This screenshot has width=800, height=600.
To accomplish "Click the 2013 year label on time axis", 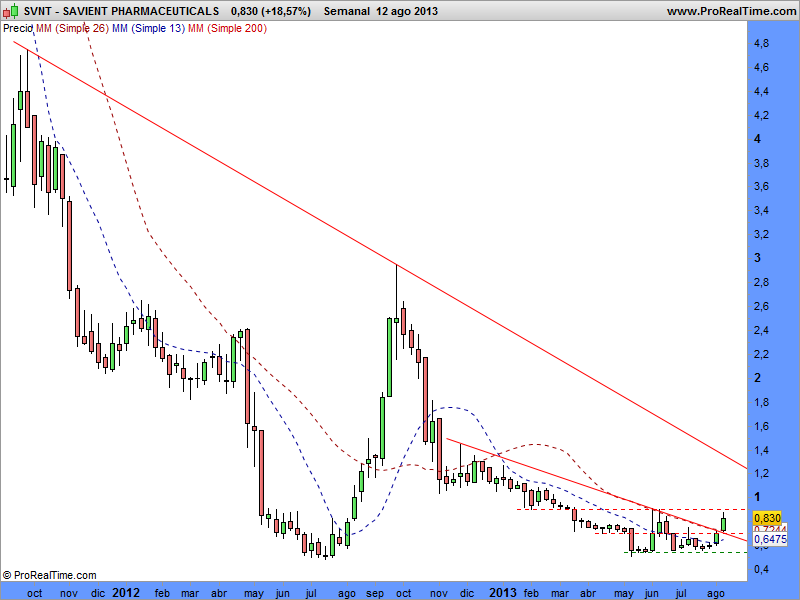I will click(x=503, y=592).
